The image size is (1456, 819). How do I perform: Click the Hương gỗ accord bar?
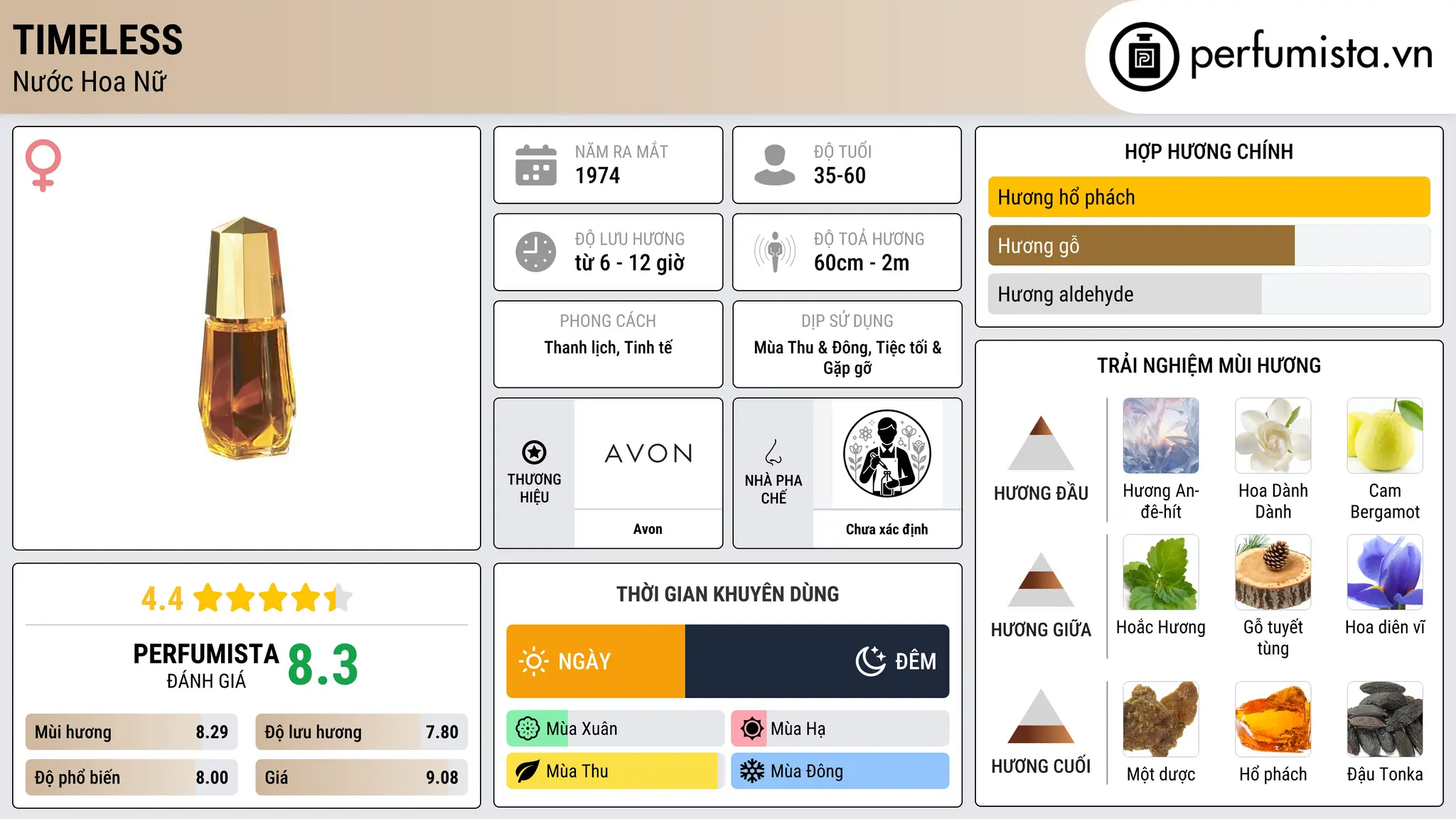1209,245
